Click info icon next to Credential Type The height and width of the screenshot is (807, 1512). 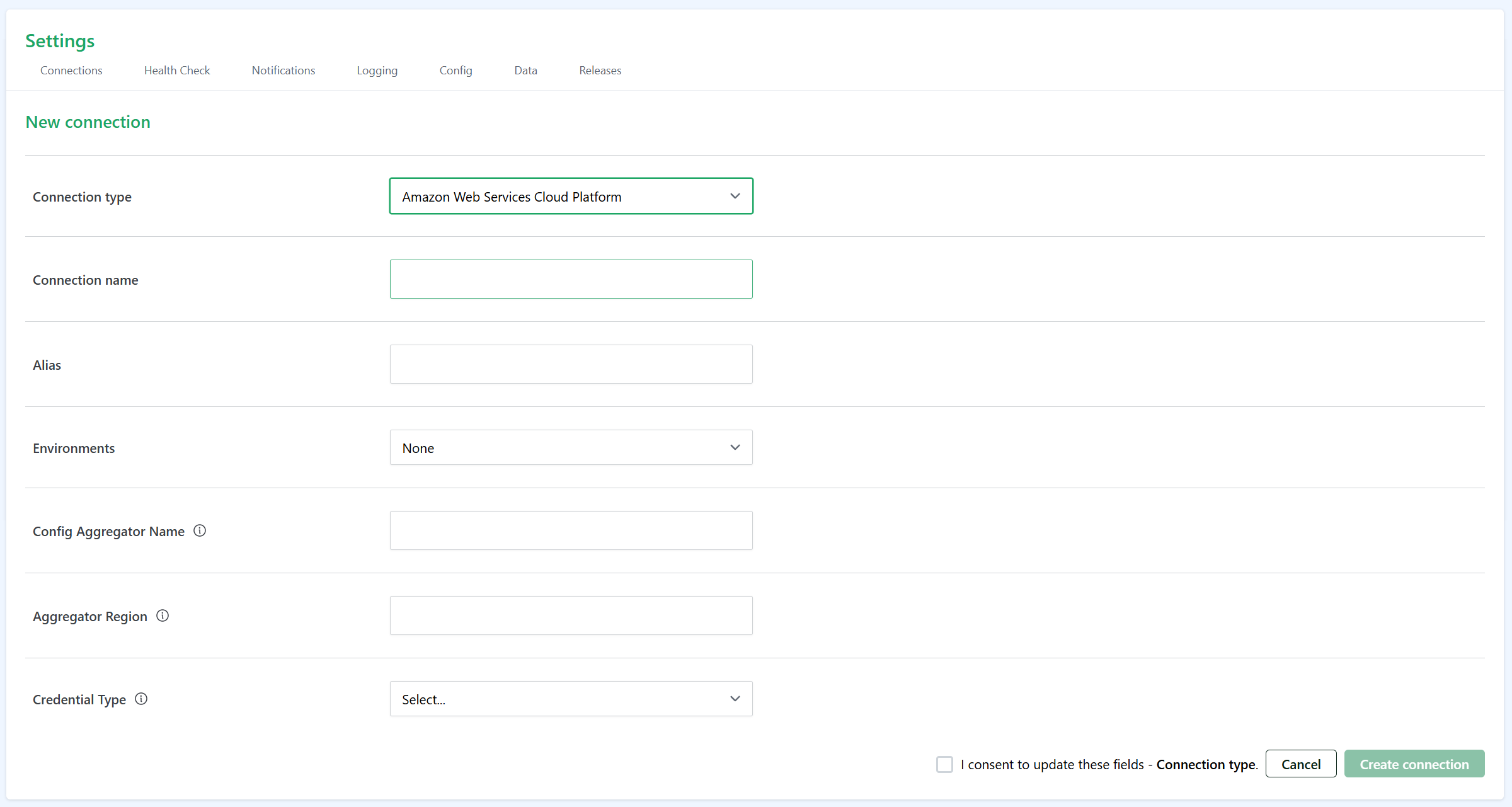[x=141, y=699]
